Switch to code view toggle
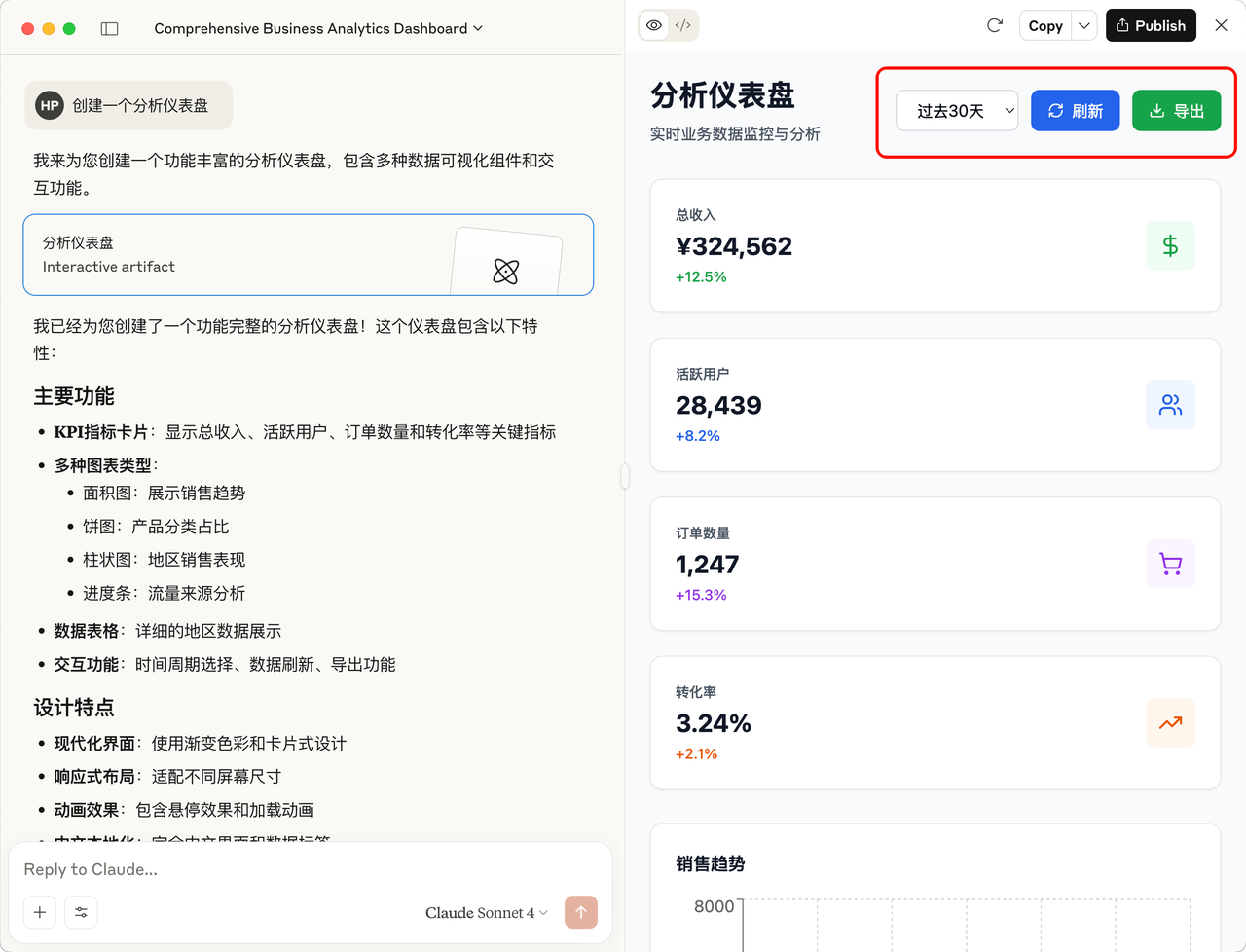 683,25
